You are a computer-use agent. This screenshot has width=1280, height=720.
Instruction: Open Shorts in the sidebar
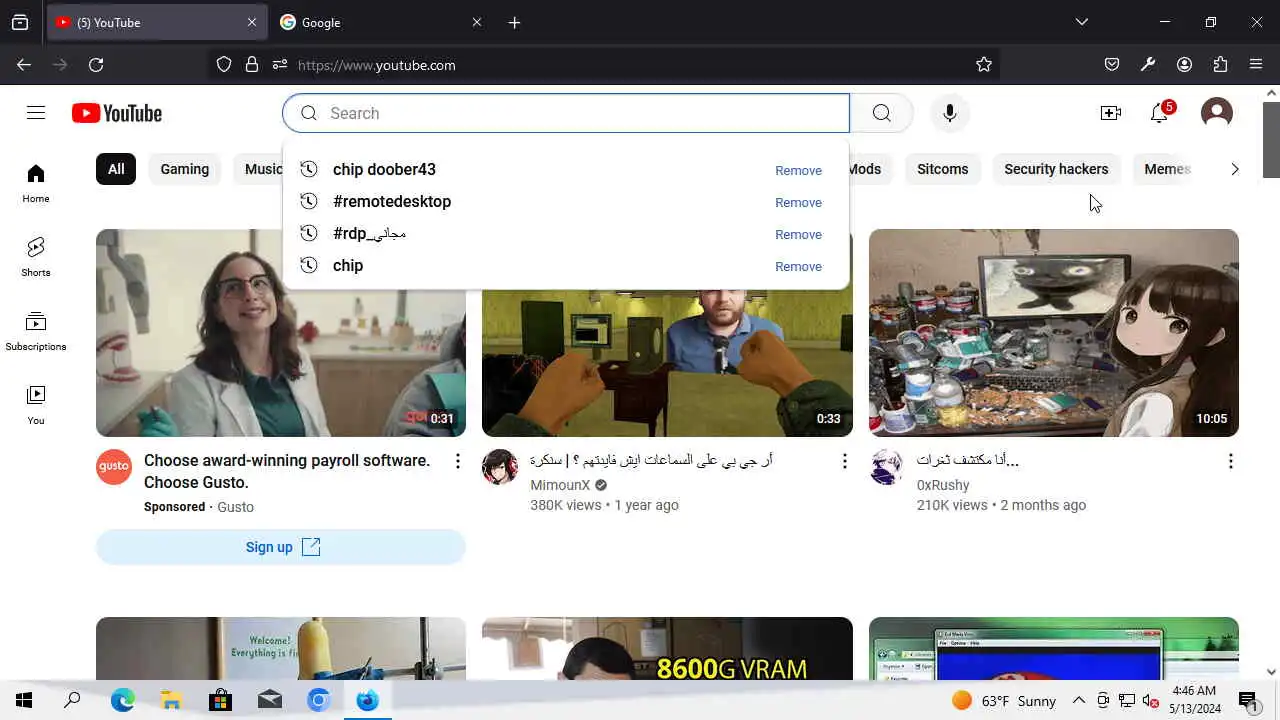[x=36, y=257]
